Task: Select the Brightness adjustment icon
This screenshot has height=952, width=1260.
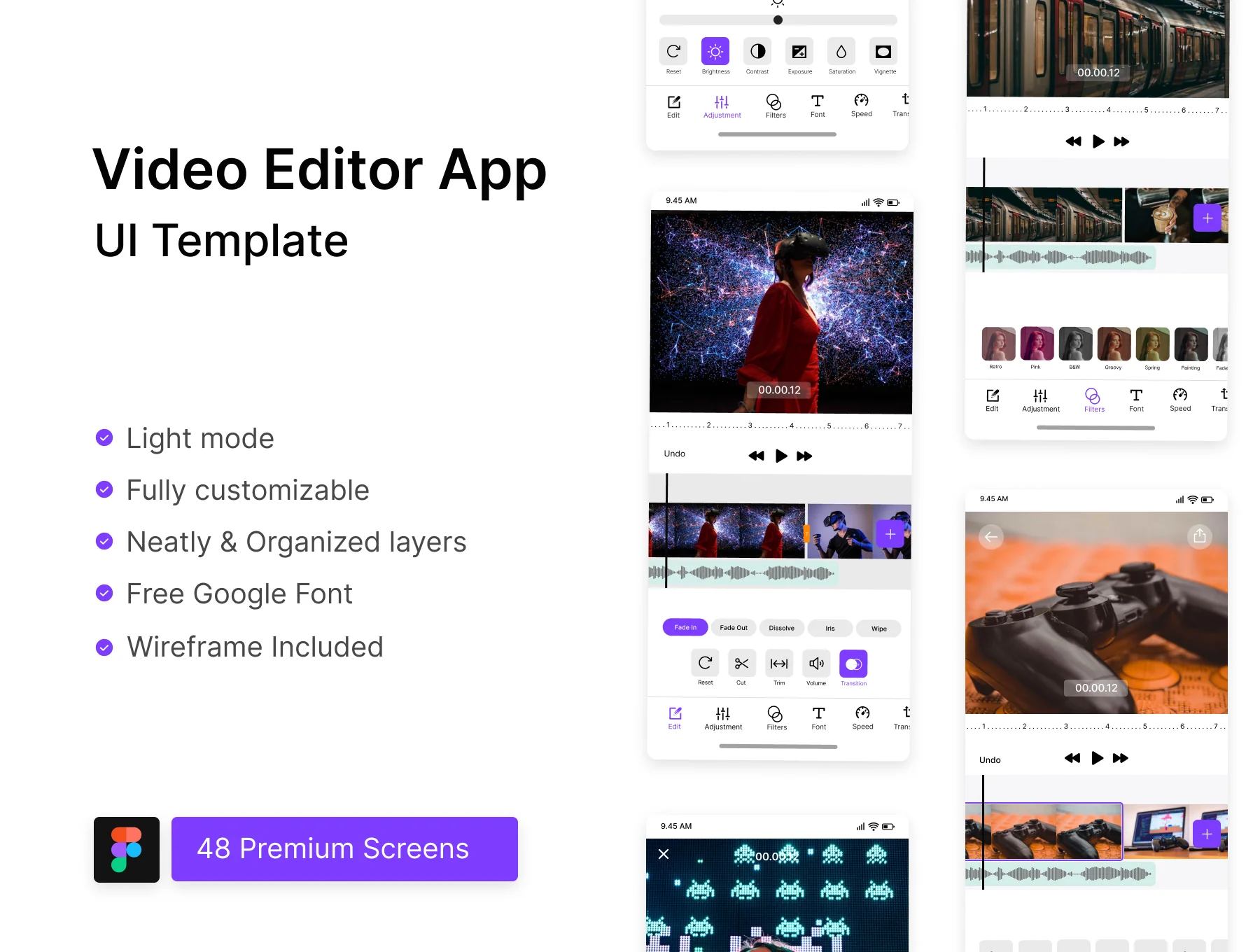Action: click(x=715, y=51)
